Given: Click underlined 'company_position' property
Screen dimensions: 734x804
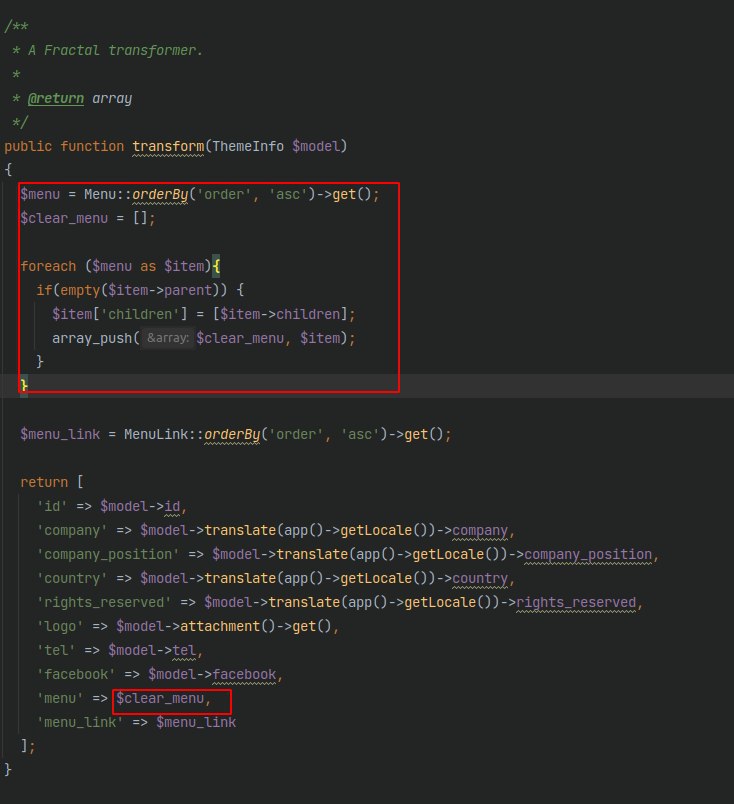Looking at the screenshot, I should point(588,555).
